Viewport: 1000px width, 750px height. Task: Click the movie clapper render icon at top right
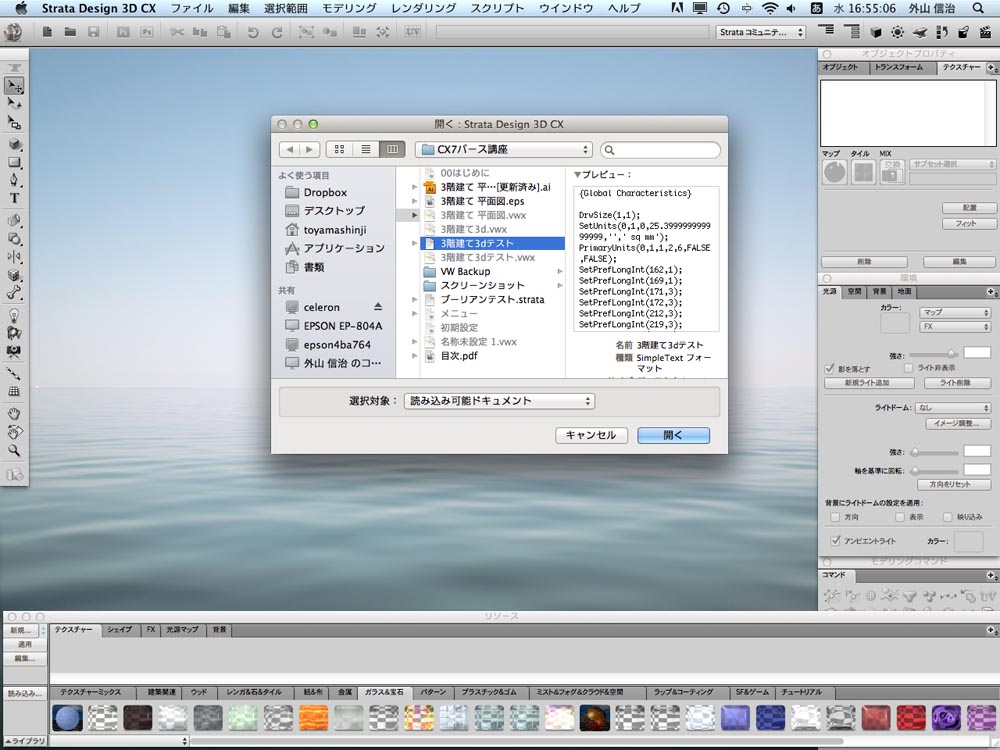pyautogui.click(x=985, y=31)
